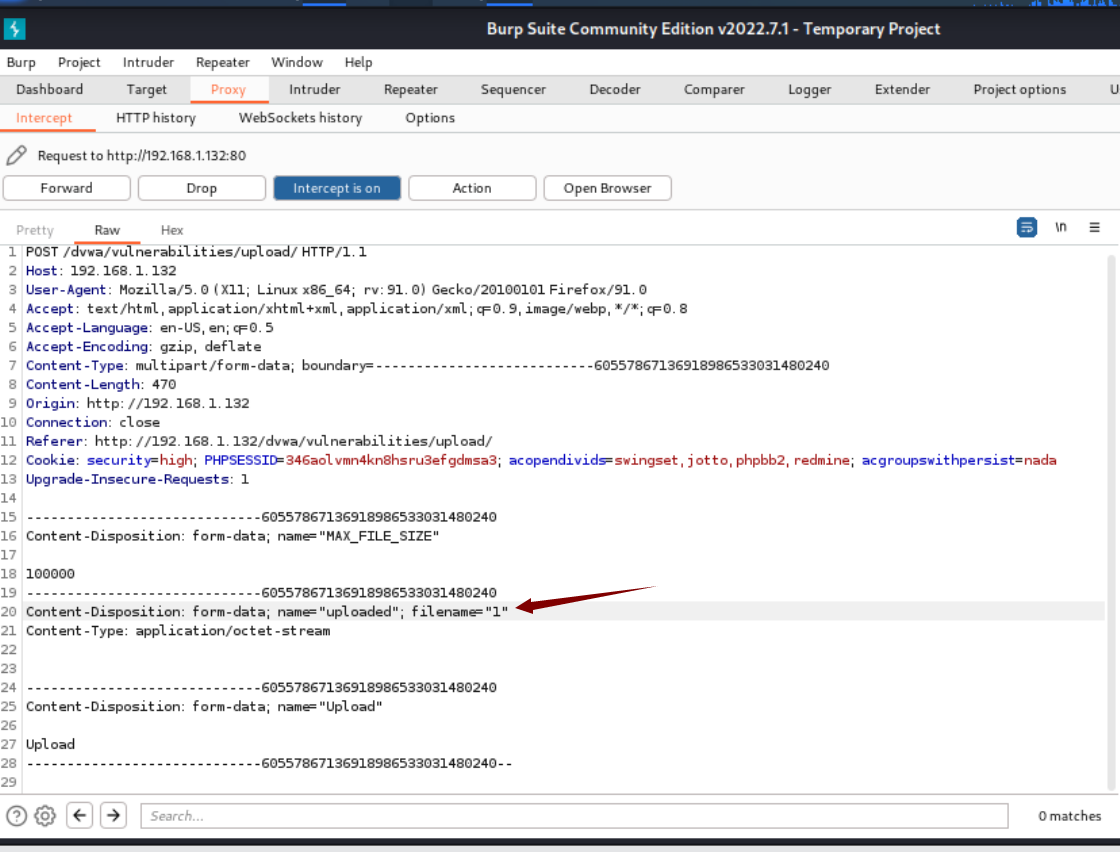Click the Origin header line
Image resolution: width=1120 pixels, height=852 pixels.
138,404
